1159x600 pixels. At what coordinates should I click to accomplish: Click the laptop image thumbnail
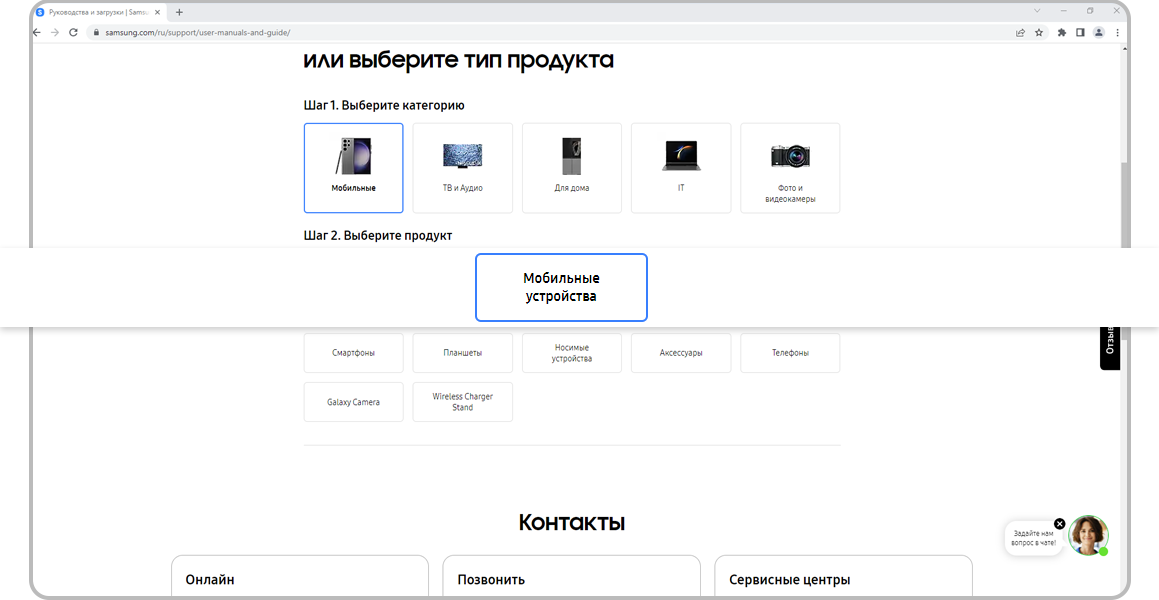[681, 156]
